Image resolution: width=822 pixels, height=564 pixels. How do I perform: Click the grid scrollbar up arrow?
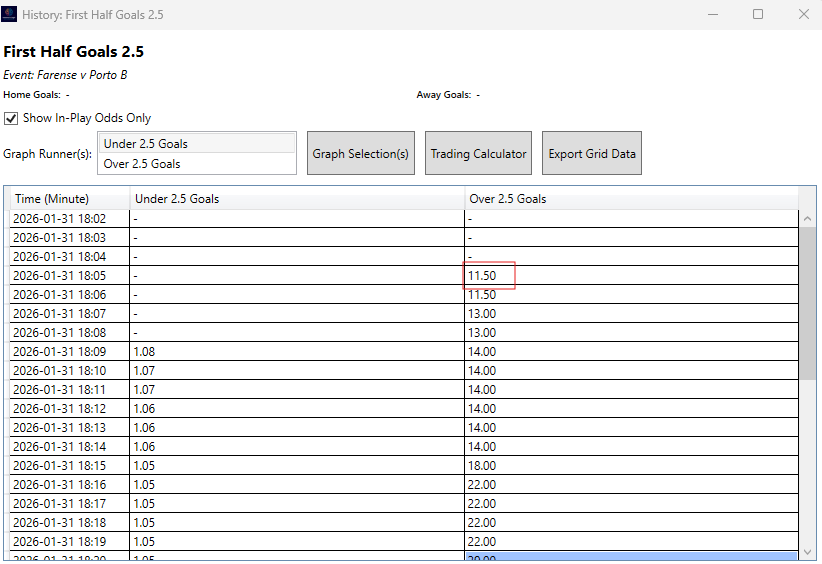pyautogui.click(x=807, y=218)
